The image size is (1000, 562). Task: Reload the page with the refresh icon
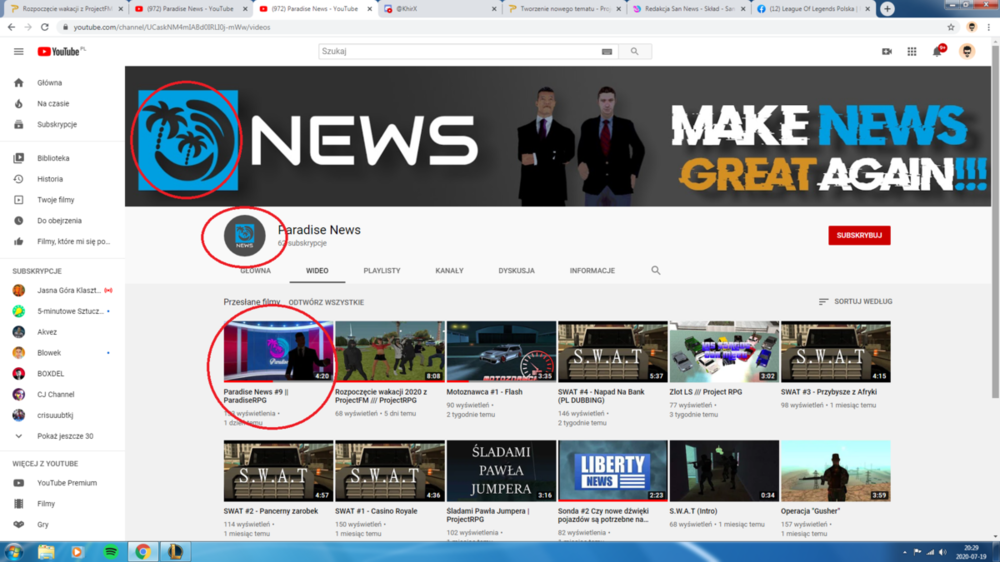pos(45,27)
